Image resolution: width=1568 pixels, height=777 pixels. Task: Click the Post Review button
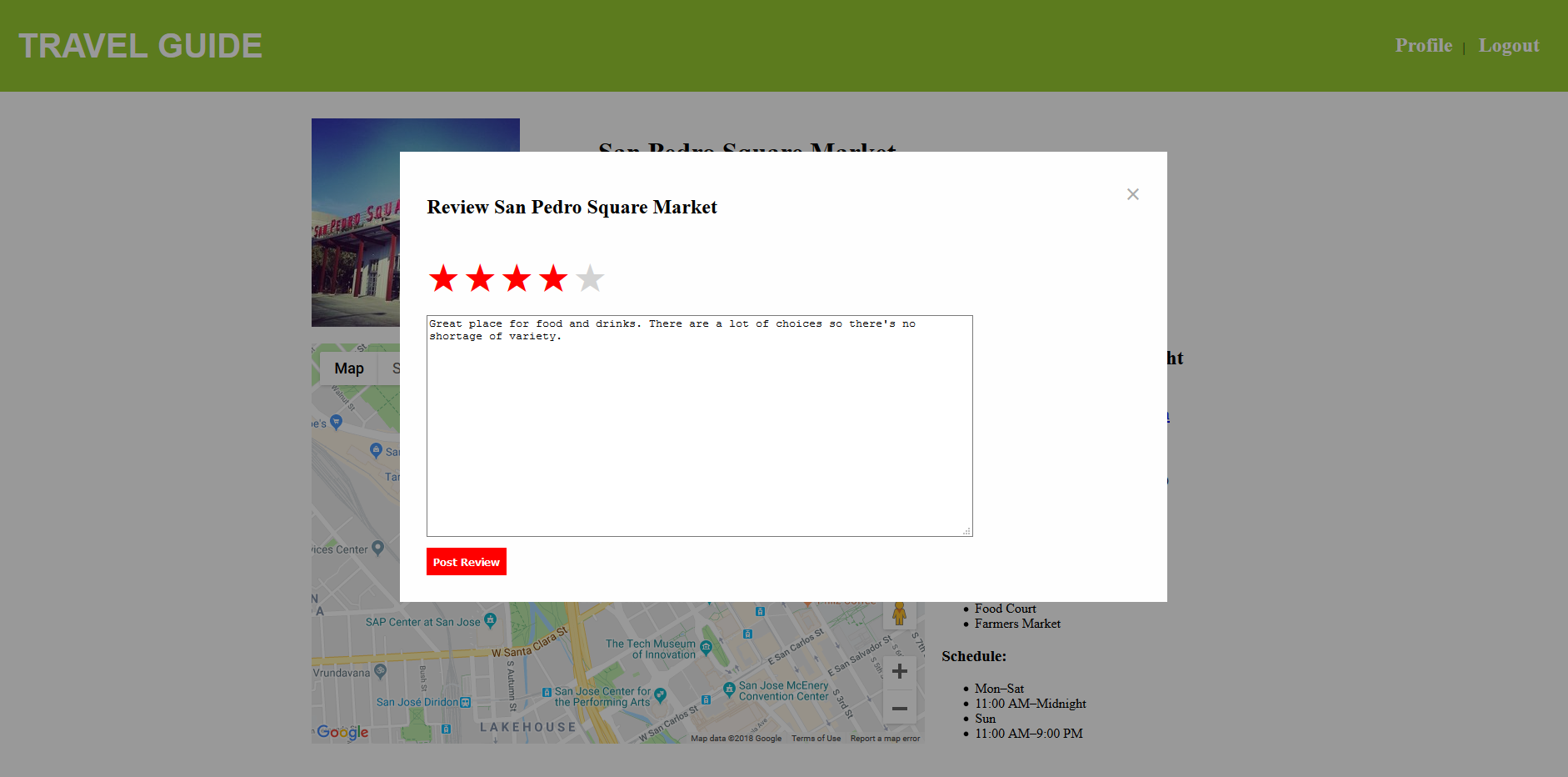[x=467, y=562]
